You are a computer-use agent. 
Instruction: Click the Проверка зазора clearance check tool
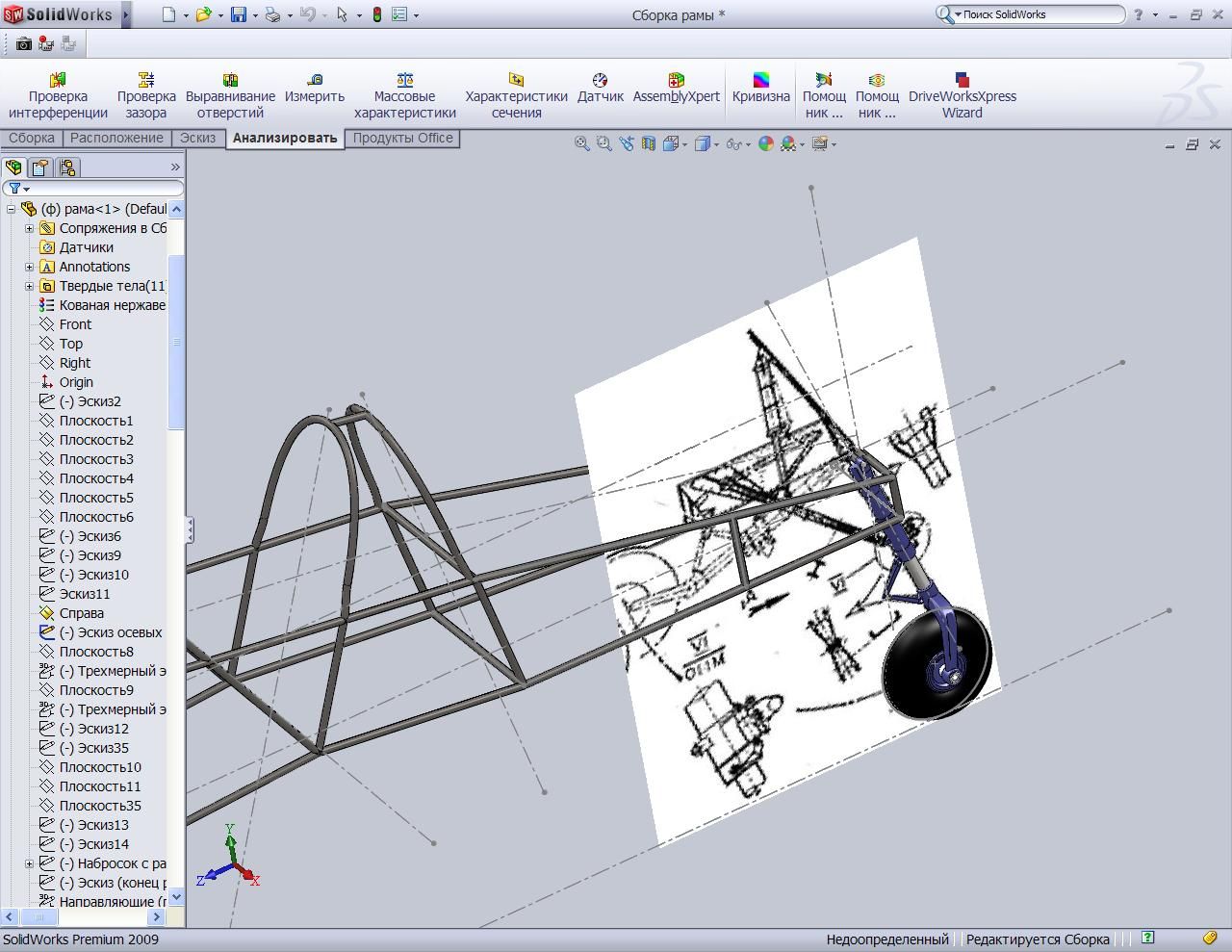pyautogui.click(x=146, y=95)
